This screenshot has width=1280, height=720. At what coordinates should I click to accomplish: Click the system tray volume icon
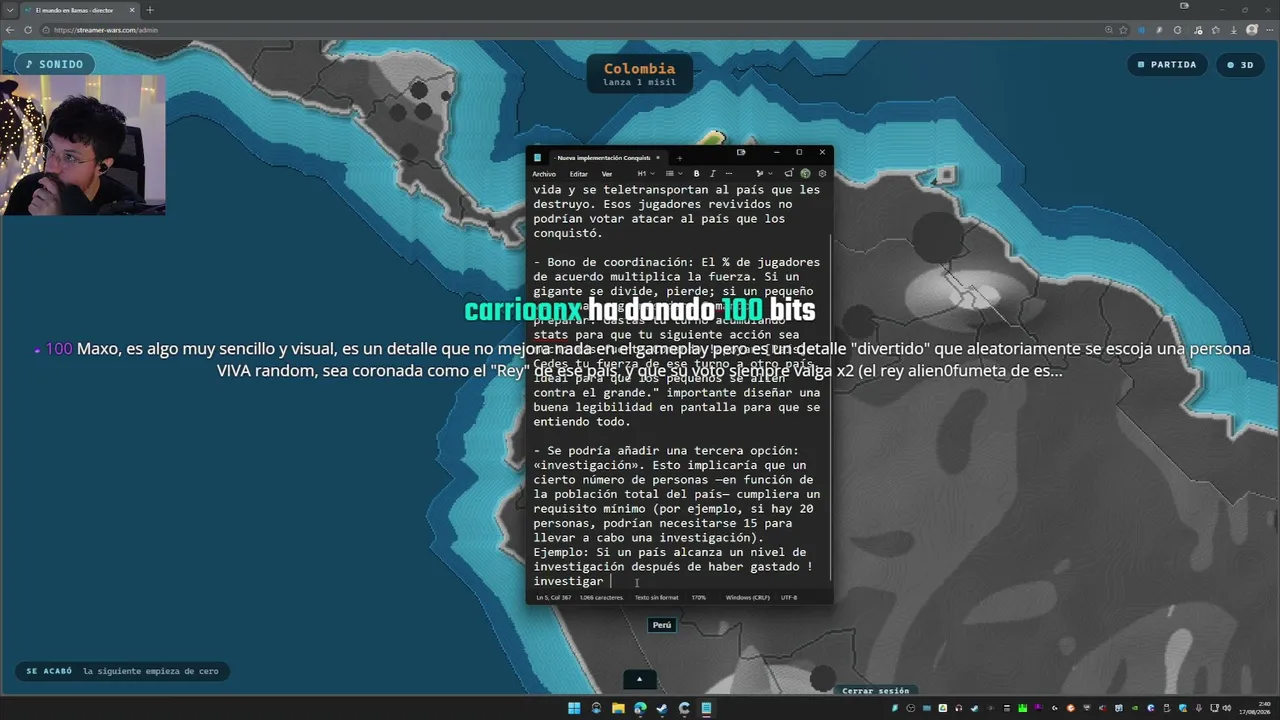click(x=1227, y=708)
